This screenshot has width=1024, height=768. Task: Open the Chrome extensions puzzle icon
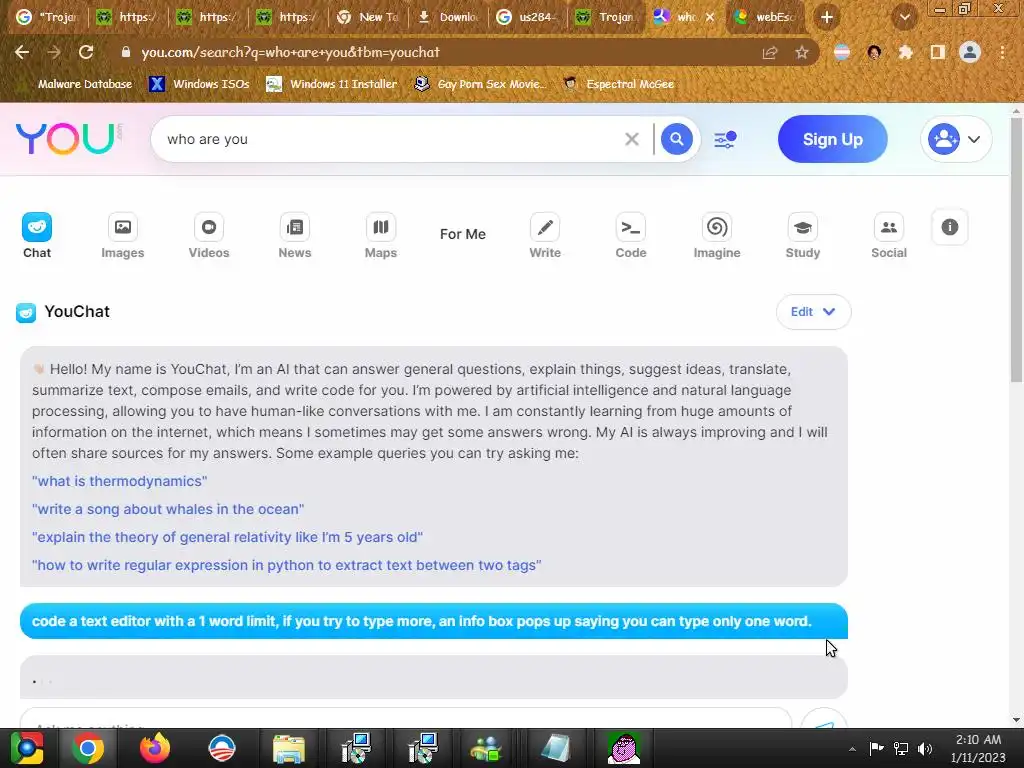pyautogui.click(x=905, y=52)
